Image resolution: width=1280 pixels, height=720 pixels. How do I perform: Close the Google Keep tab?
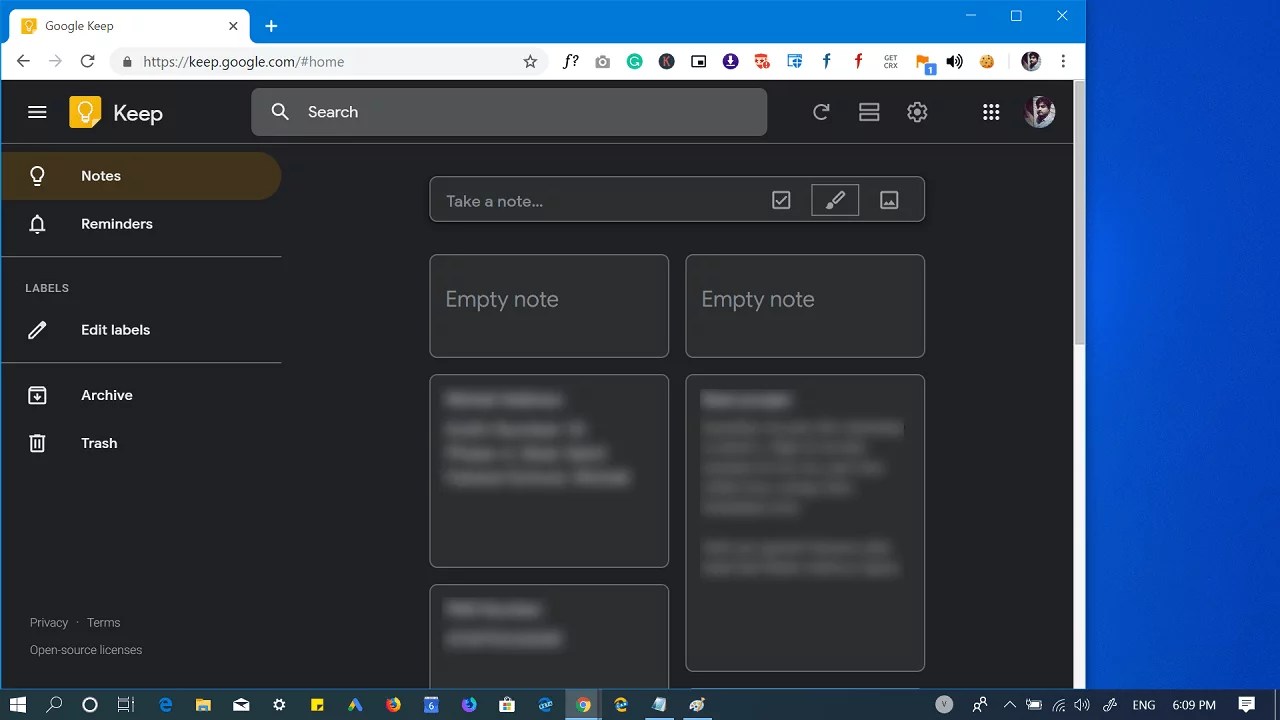[x=235, y=26]
